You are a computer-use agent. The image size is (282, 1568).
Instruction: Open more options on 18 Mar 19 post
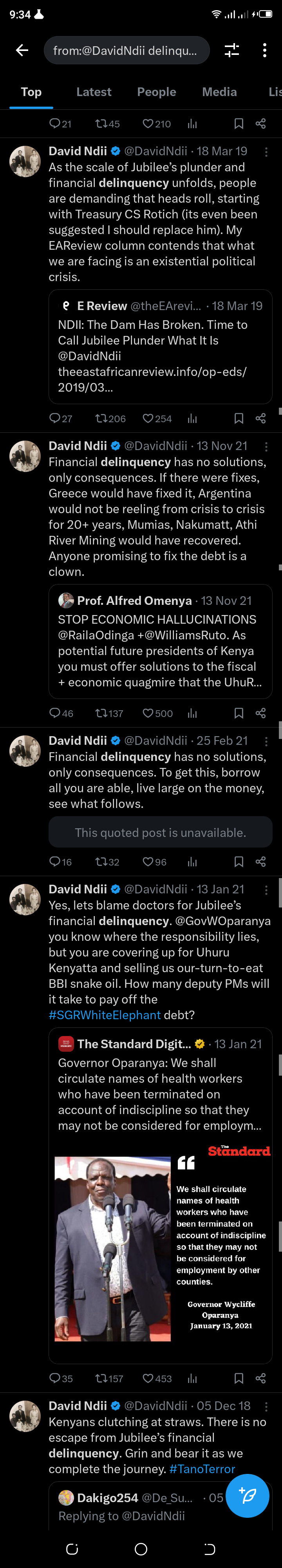pos(266,152)
